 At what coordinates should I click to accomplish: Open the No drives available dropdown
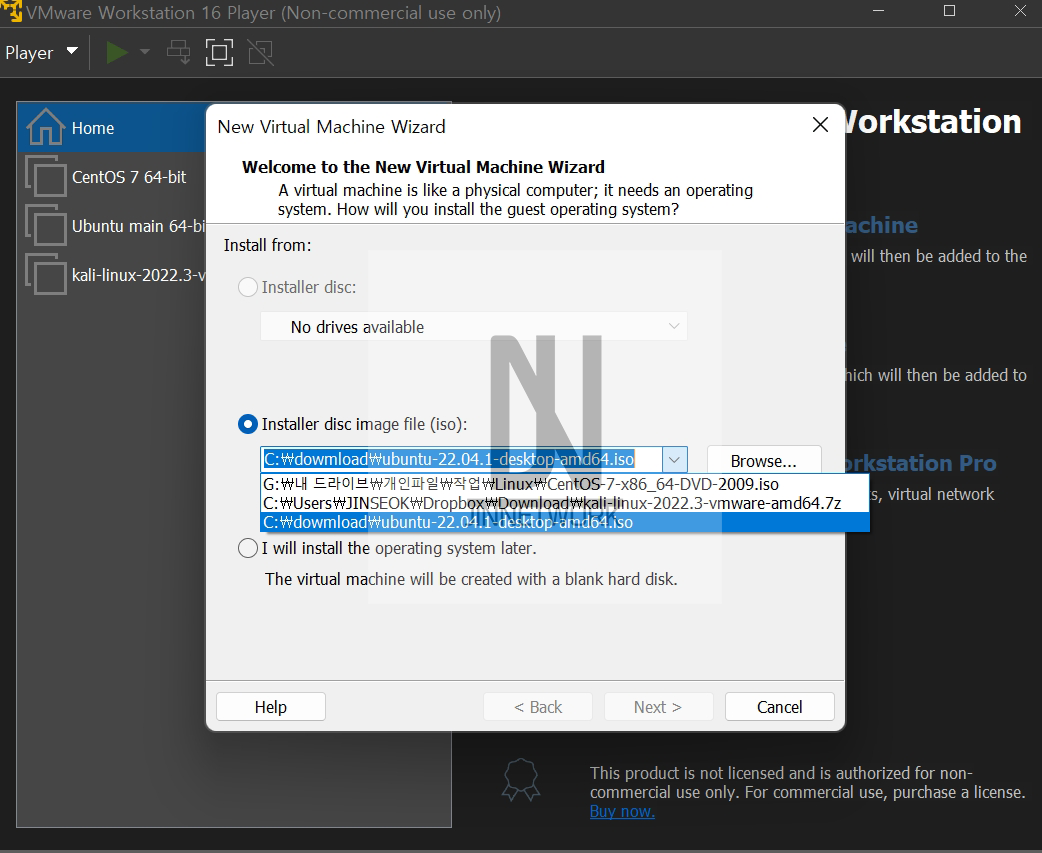[473, 326]
